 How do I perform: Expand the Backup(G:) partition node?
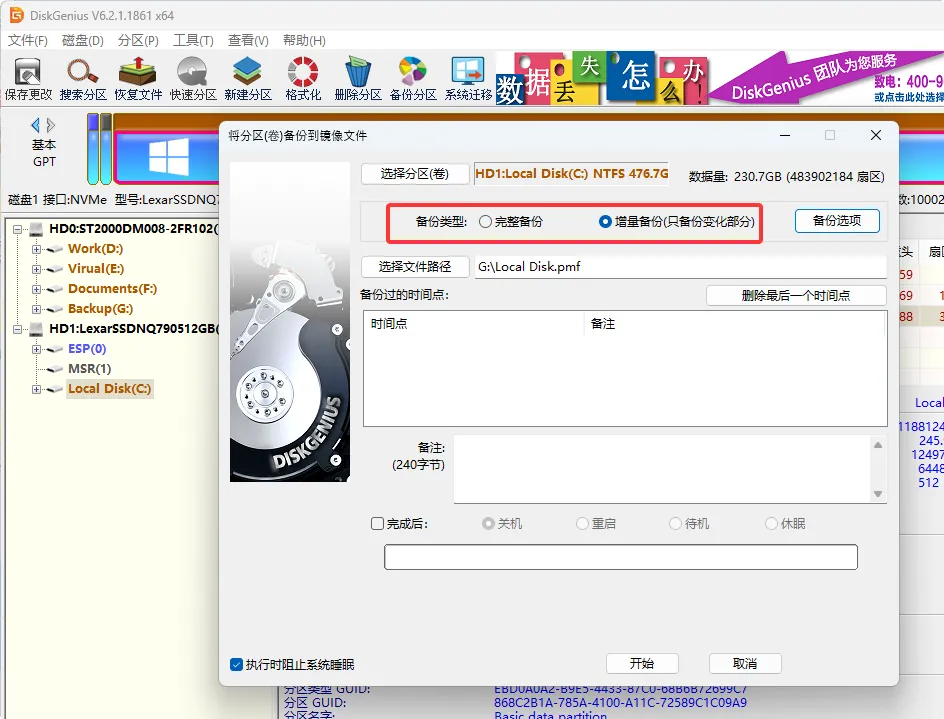(37, 309)
